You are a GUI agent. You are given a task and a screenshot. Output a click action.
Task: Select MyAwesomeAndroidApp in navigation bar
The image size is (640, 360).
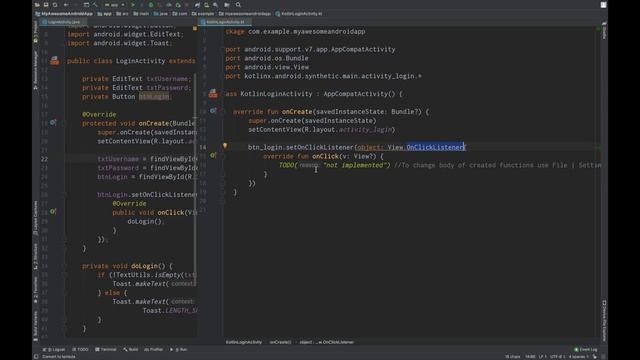click(64, 13)
